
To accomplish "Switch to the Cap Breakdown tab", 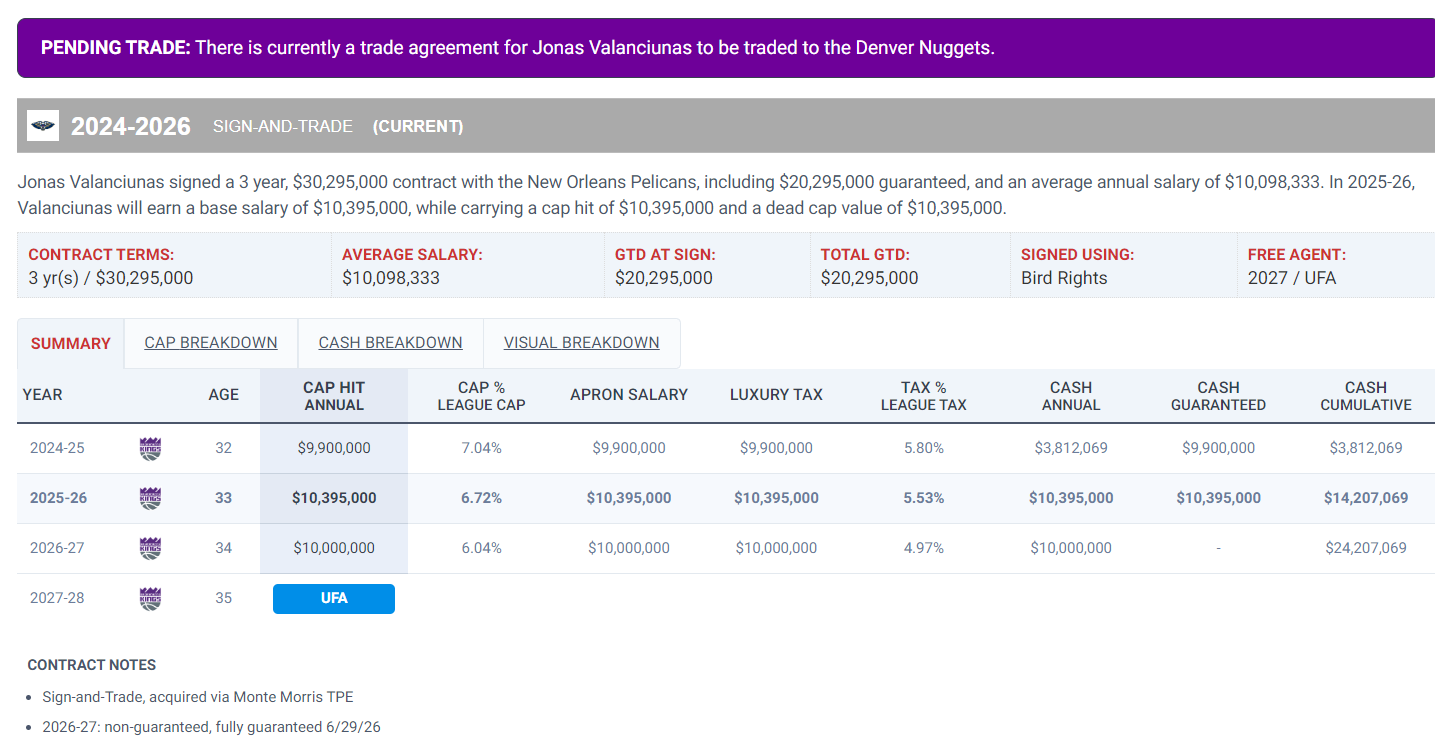I will [x=211, y=343].
